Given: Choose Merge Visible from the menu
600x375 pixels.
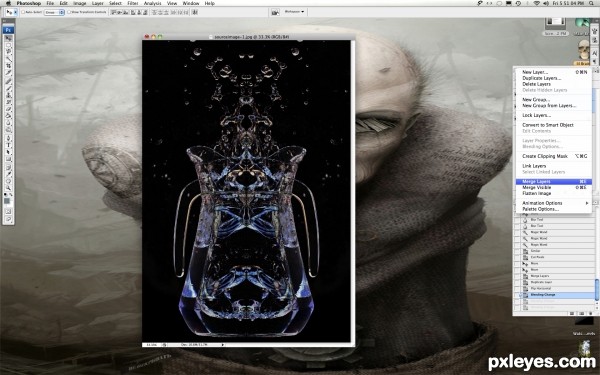Looking at the screenshot, I should [554, 188].
